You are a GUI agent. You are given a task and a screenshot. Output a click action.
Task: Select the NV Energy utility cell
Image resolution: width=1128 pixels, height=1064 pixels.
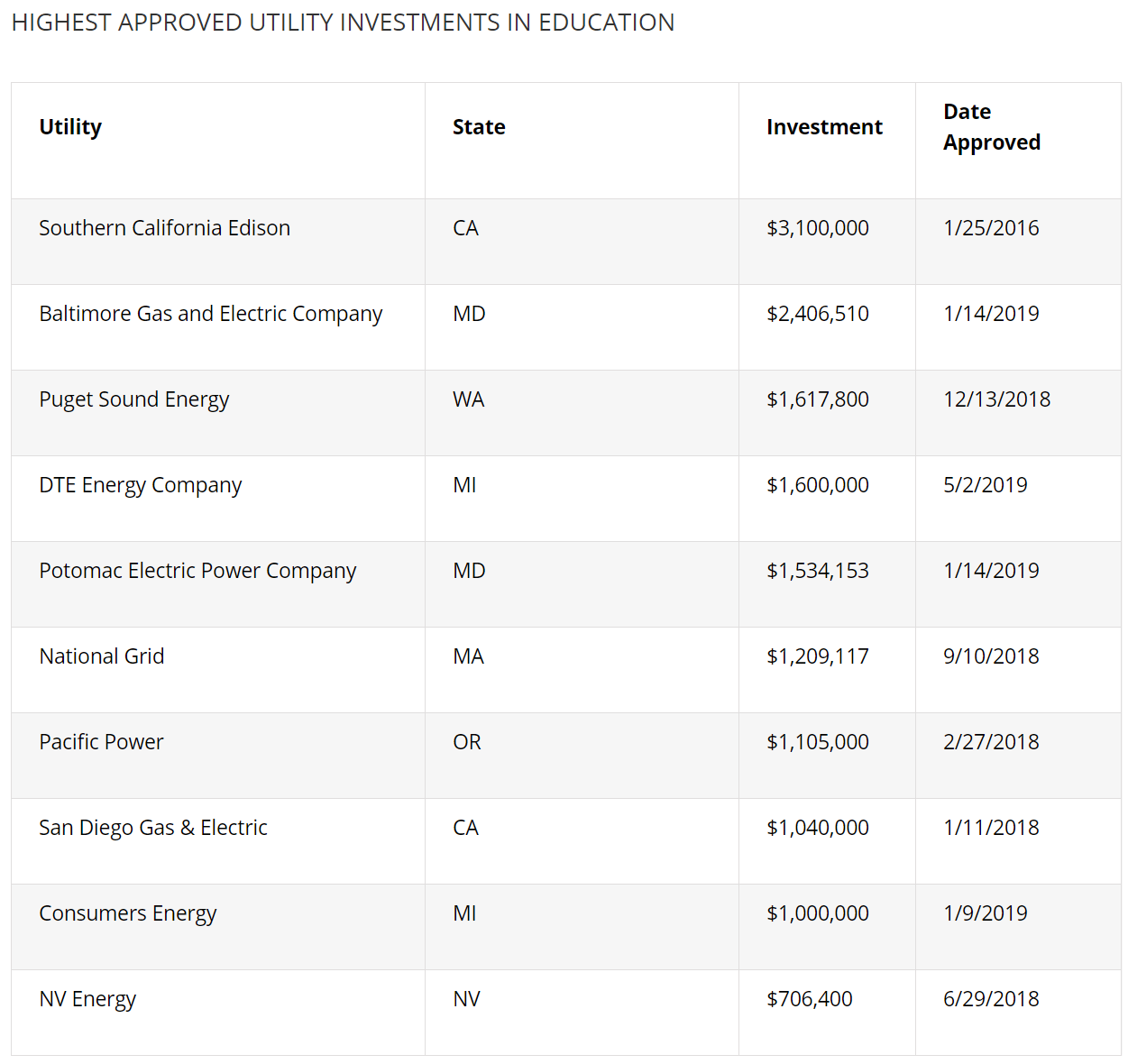tap(87, 999)
